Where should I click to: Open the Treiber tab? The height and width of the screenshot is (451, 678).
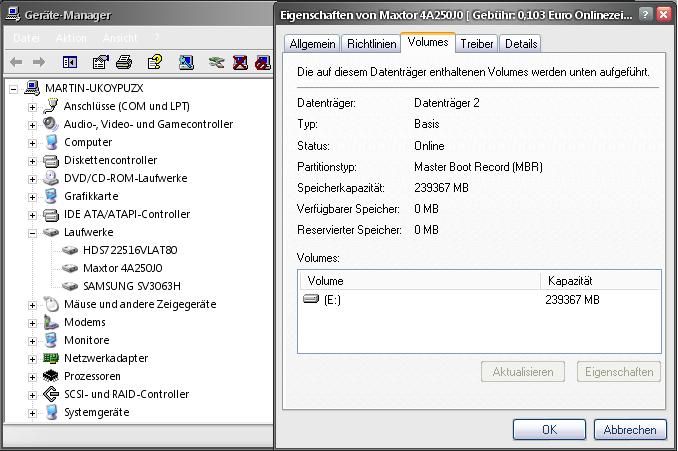[x=477, y=44]
